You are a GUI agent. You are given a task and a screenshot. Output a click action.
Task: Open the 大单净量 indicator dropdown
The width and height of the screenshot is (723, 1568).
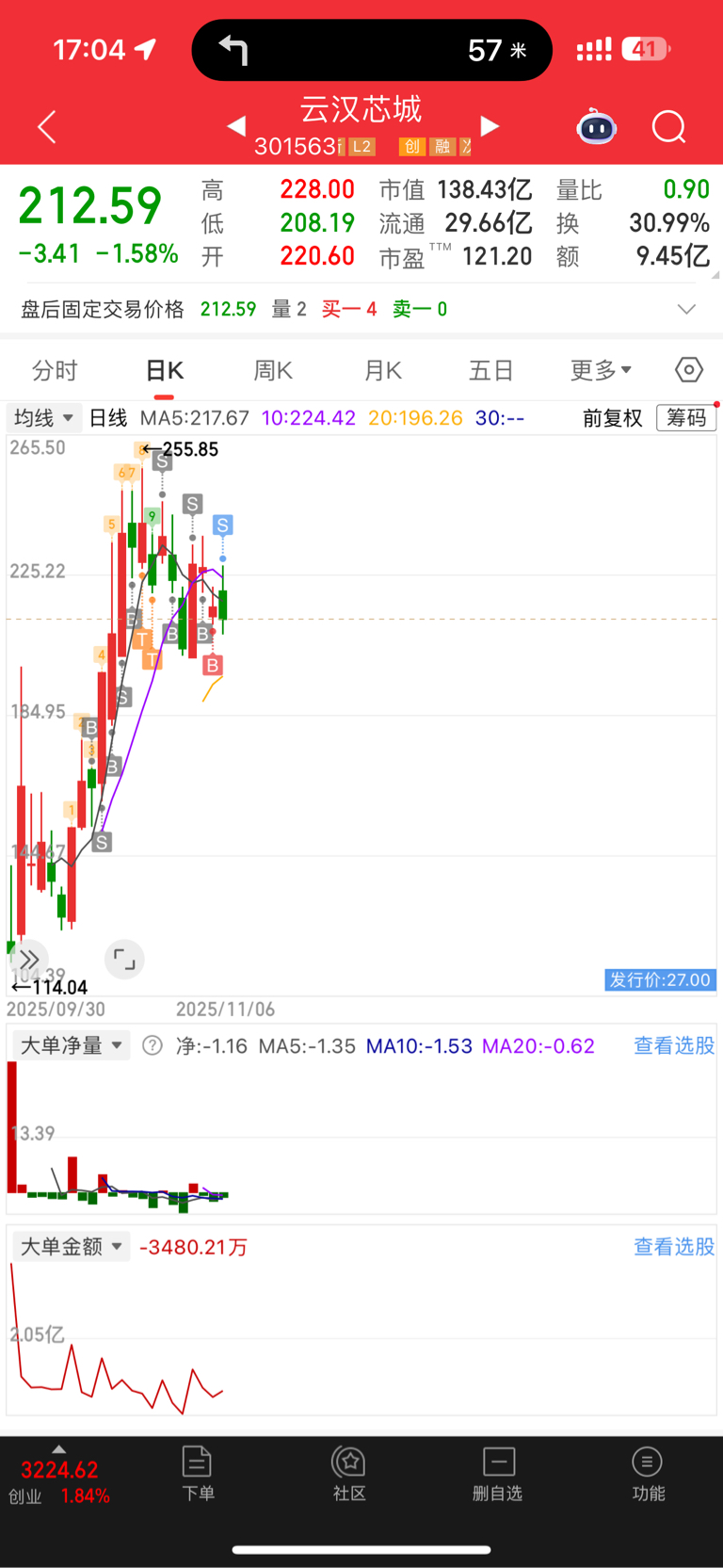(x=72, y=1045)
